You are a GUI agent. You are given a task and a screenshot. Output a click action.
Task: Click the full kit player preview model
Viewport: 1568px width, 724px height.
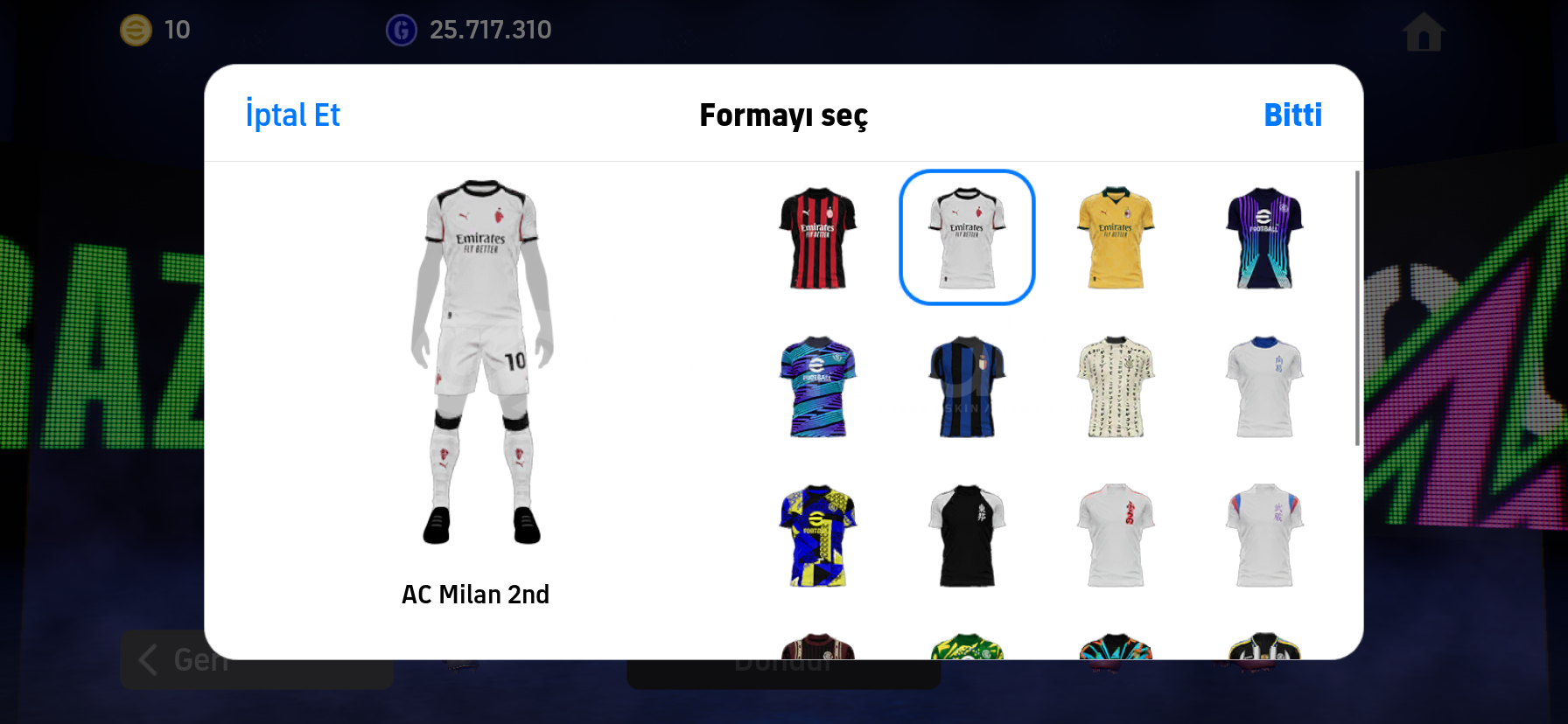pyautogui.click(x=481, y=362)
